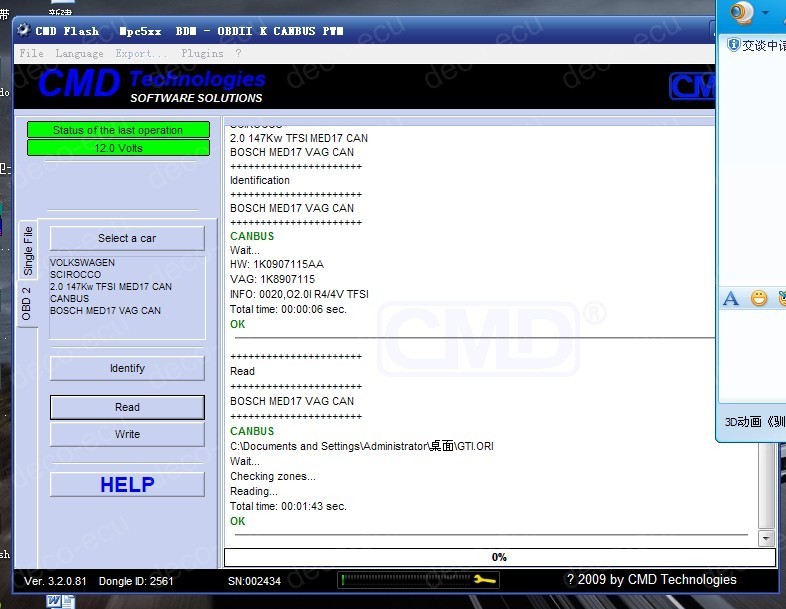Click the font 'A' icon in chat window

(x=731, y=298)
